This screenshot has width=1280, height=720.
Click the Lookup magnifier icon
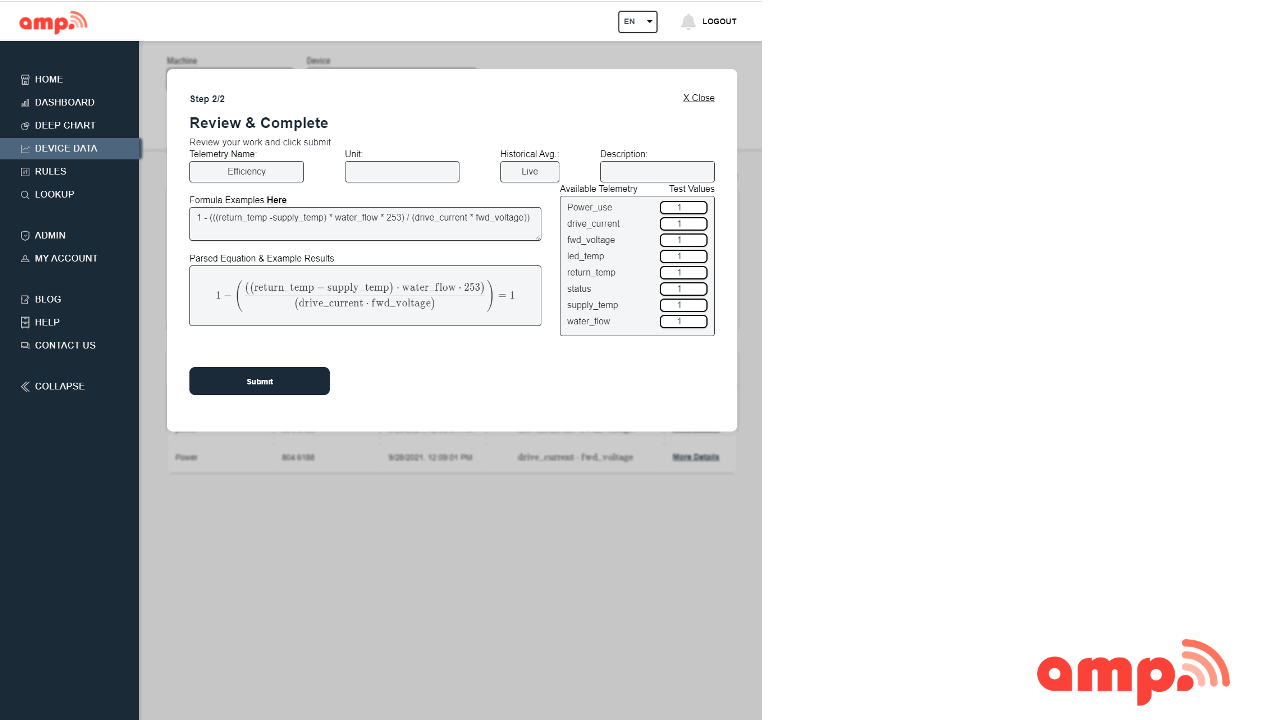[x=25, y=195]
